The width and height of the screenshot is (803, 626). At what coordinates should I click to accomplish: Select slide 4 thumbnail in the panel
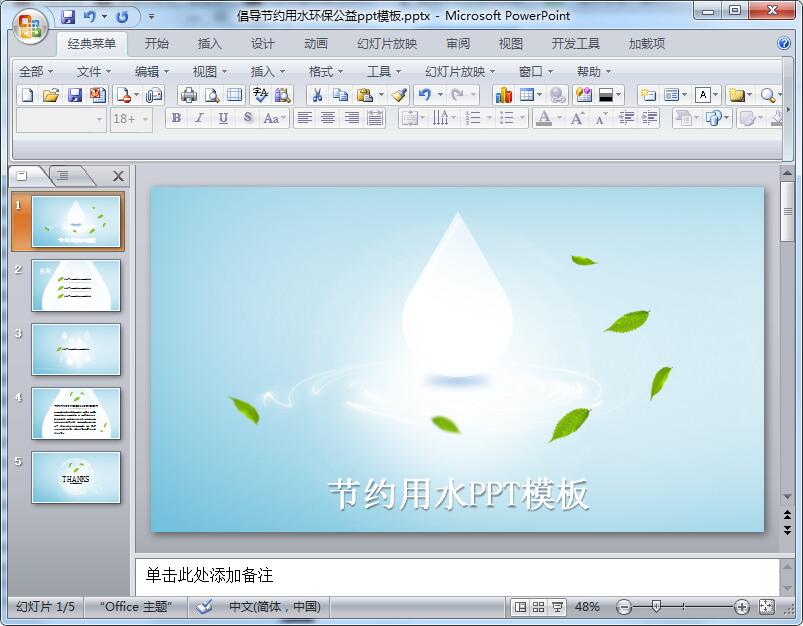point(76,413)
